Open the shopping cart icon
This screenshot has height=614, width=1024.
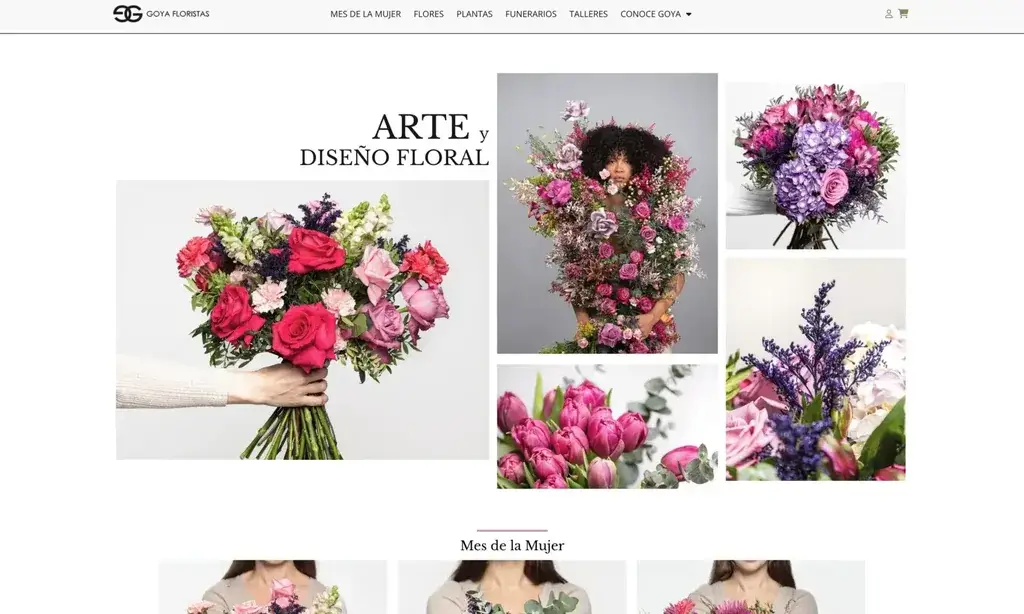click(903, 13)
